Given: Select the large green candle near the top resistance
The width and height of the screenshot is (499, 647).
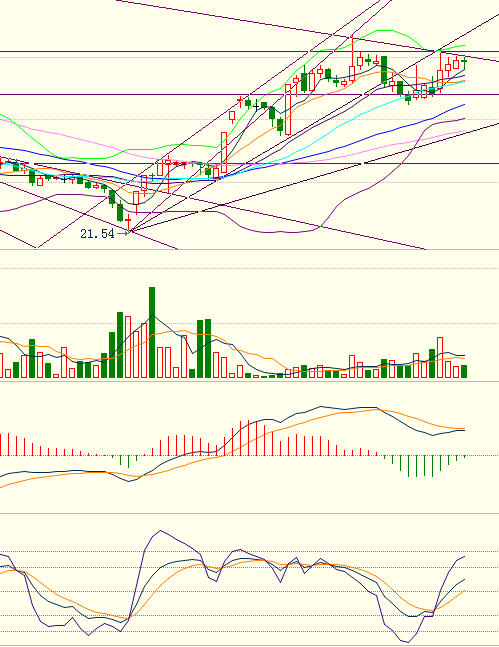Looking at the screenshot, I should (384, 70).
